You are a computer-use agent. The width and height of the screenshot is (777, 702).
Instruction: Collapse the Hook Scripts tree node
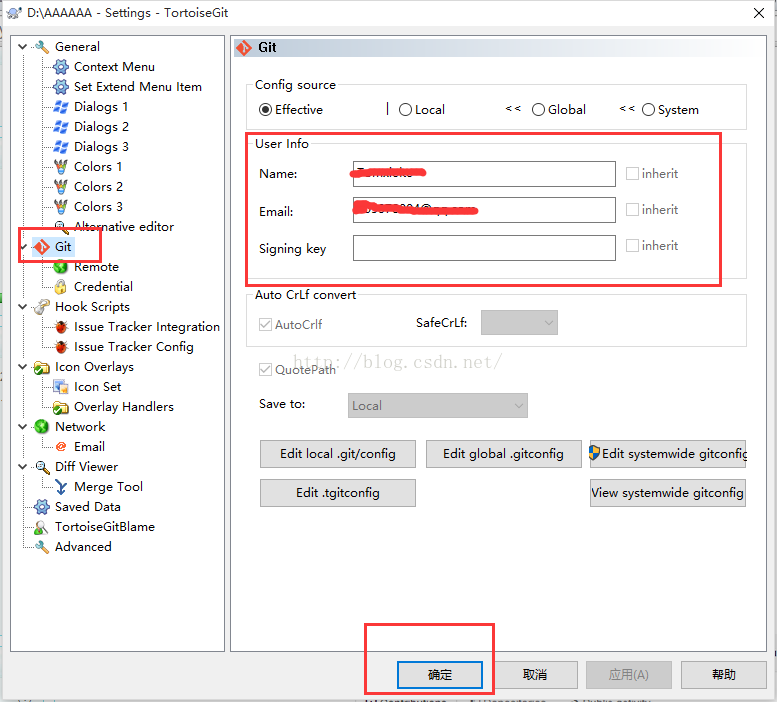(22, 307)
